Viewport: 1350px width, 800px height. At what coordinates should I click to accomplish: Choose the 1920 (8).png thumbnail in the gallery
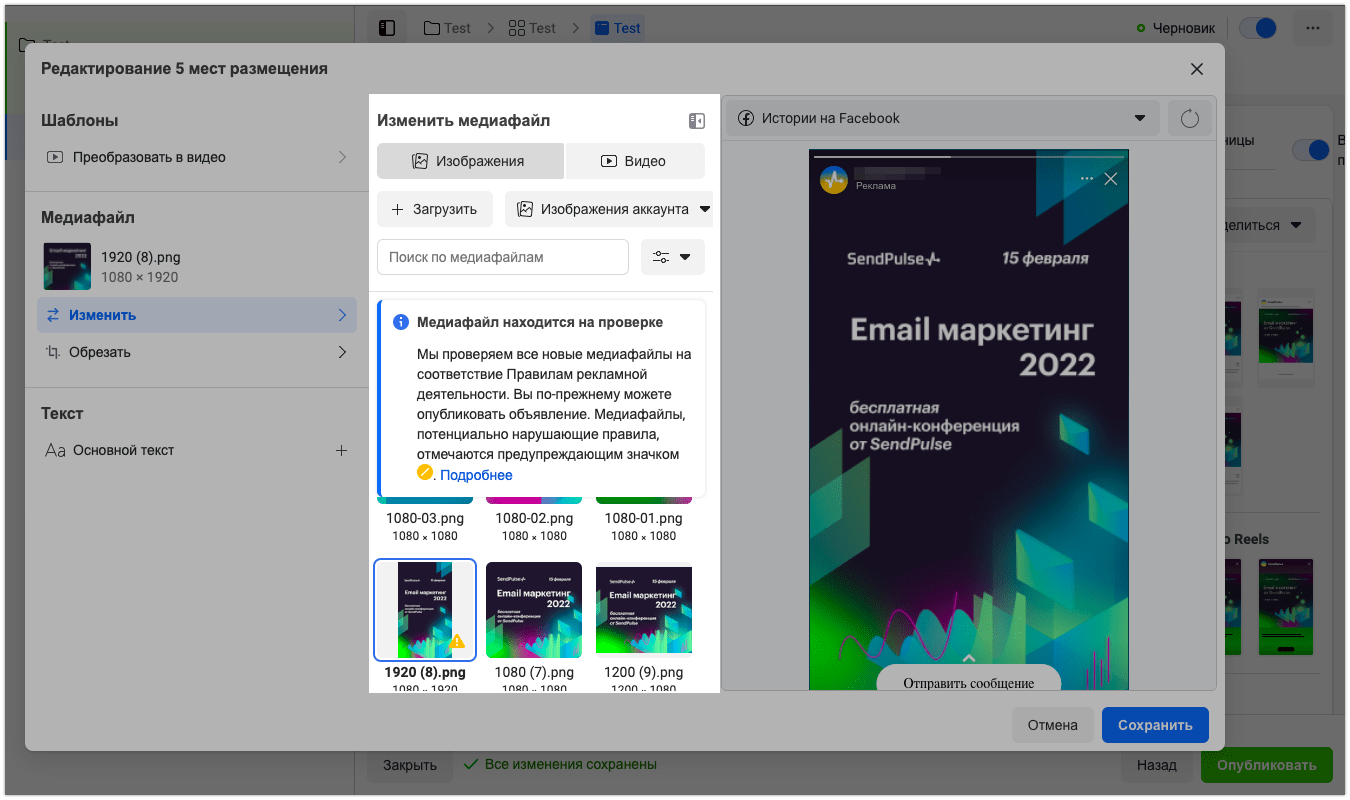pyautogui.click(x=425, y=610)
